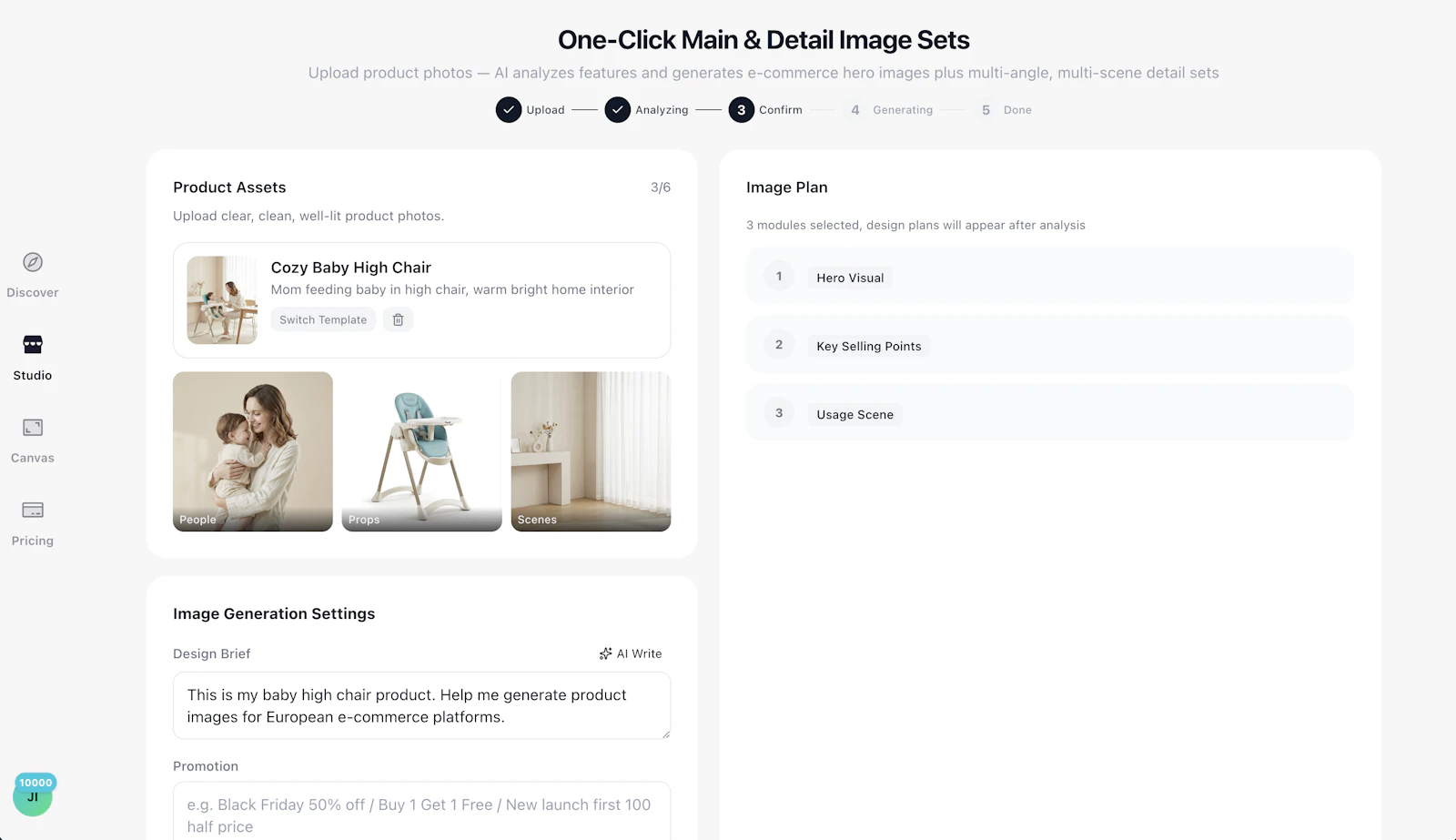
Task: Click the Confirm step label
Action: point(781,110)
